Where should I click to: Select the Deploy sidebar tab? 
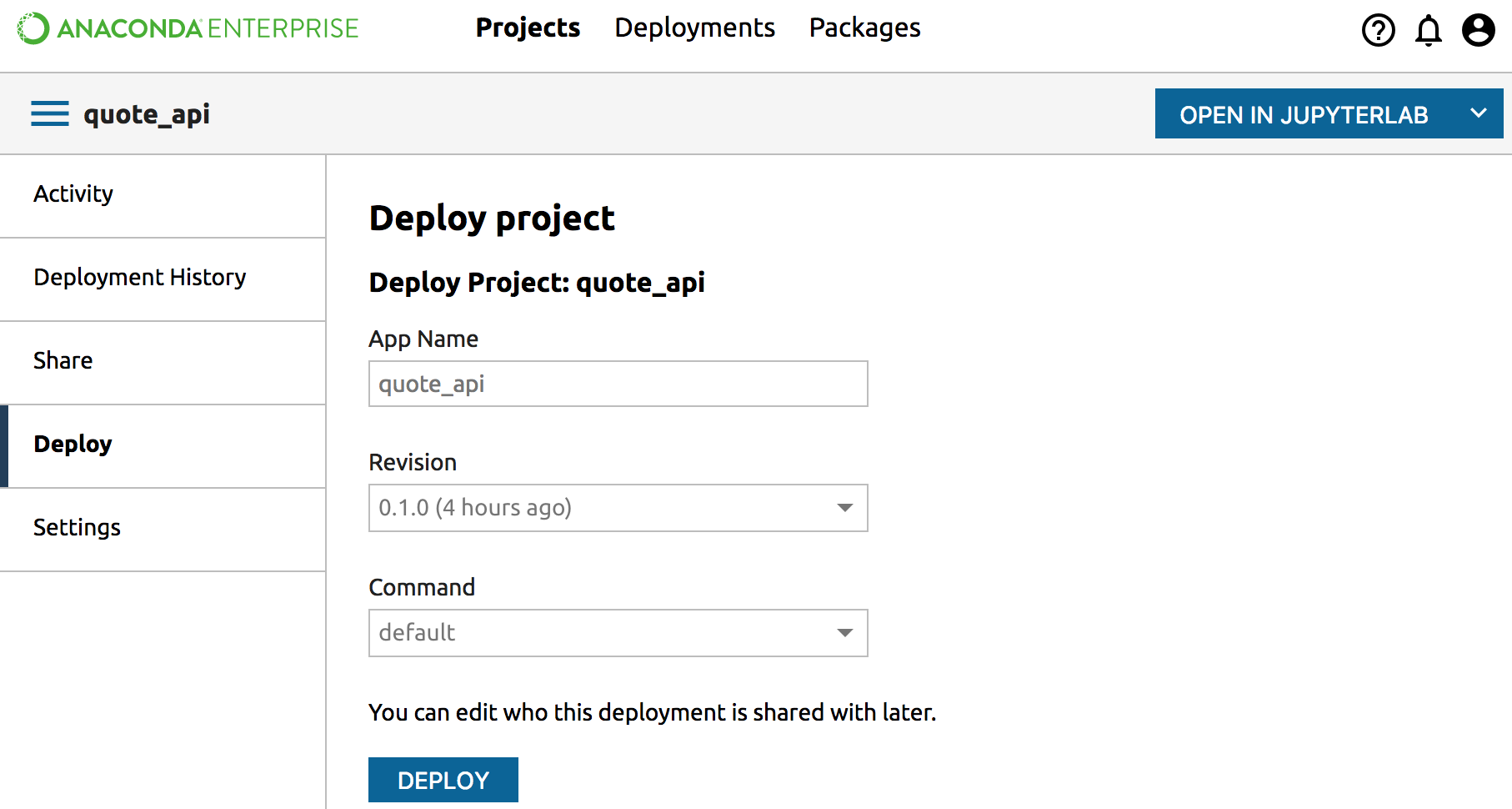pyautogui.click(x=73, y=445)
